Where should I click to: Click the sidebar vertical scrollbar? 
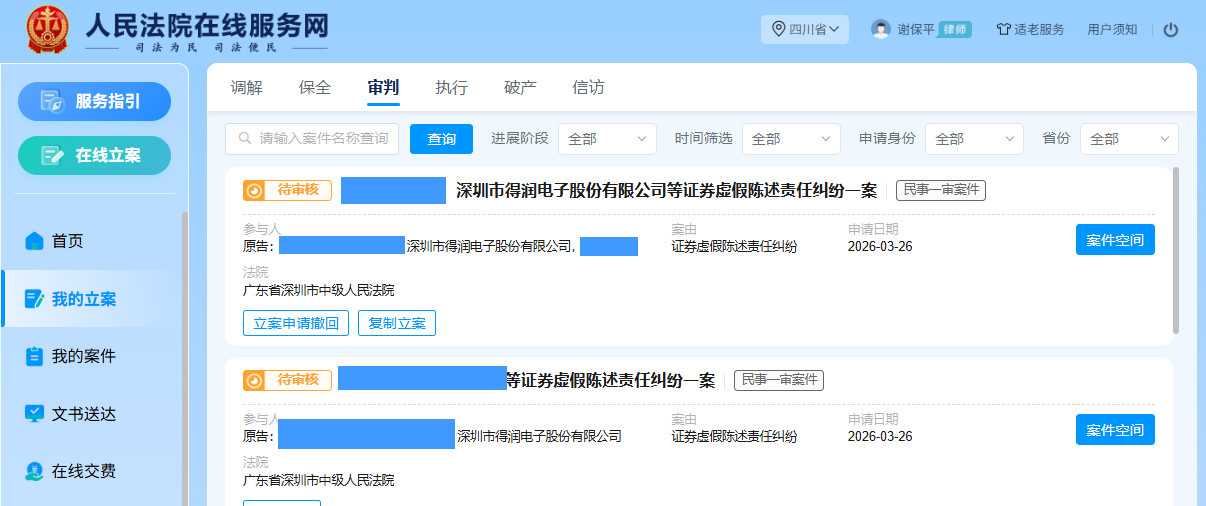point(184,358)
